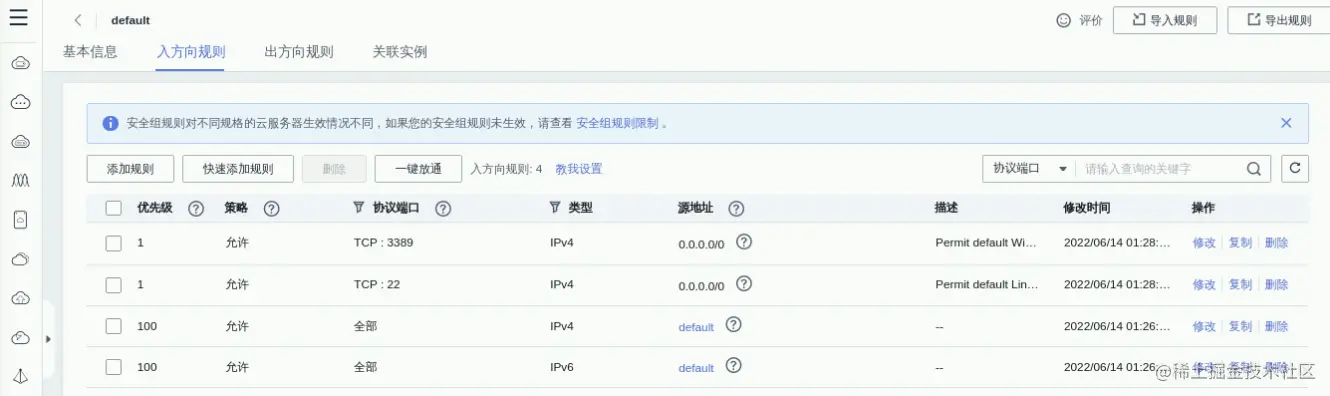Open the 安全组规则限制 link
The image size is (1330, 396).
(x=617, y=123)
